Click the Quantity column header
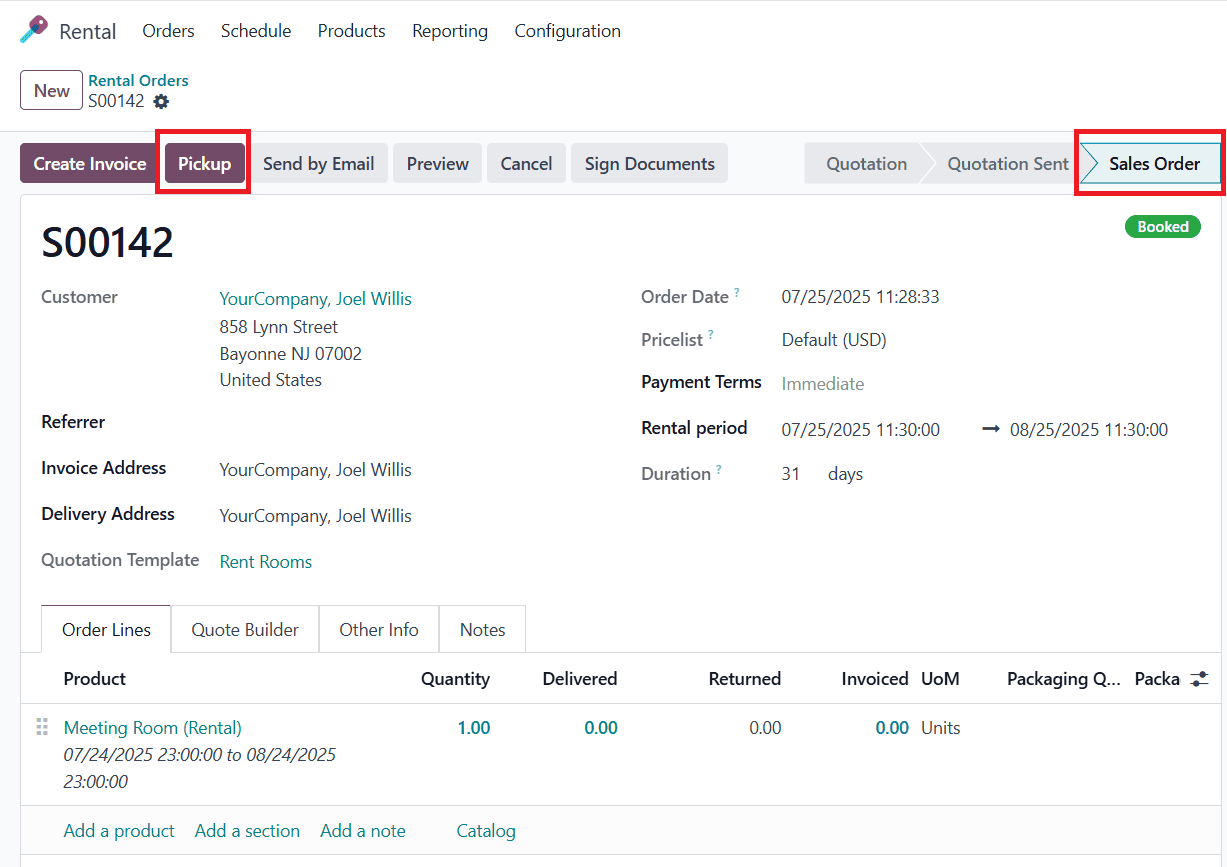The image size is (1227, 867). click(455, 679)
